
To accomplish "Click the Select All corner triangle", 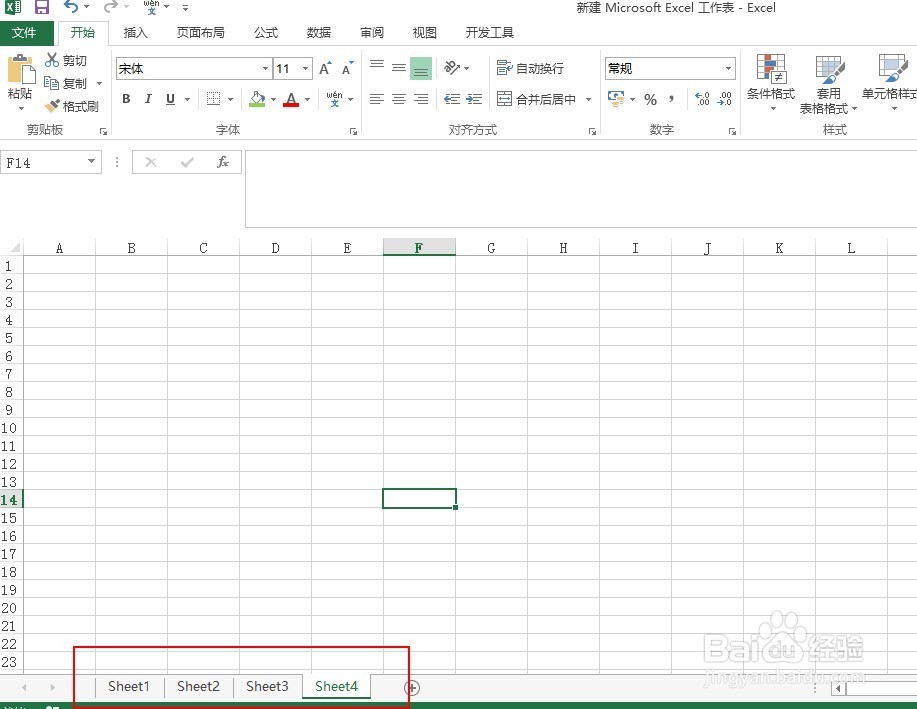I will coord(15,247).
